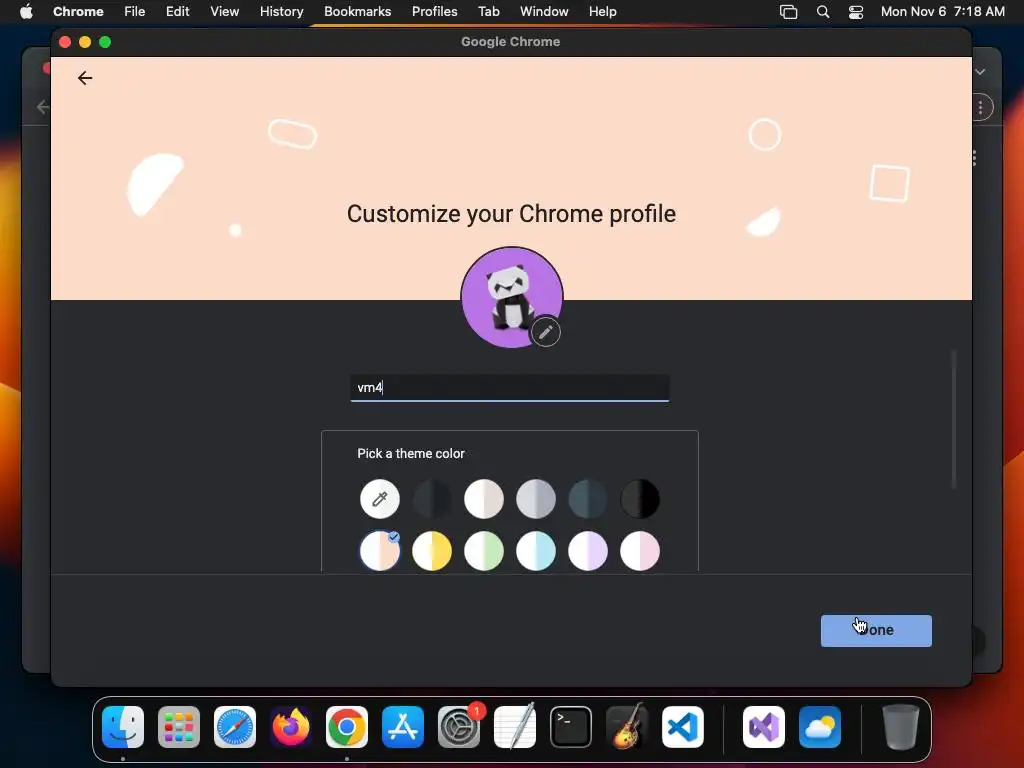Open the Tab menu

pos(488,12)
